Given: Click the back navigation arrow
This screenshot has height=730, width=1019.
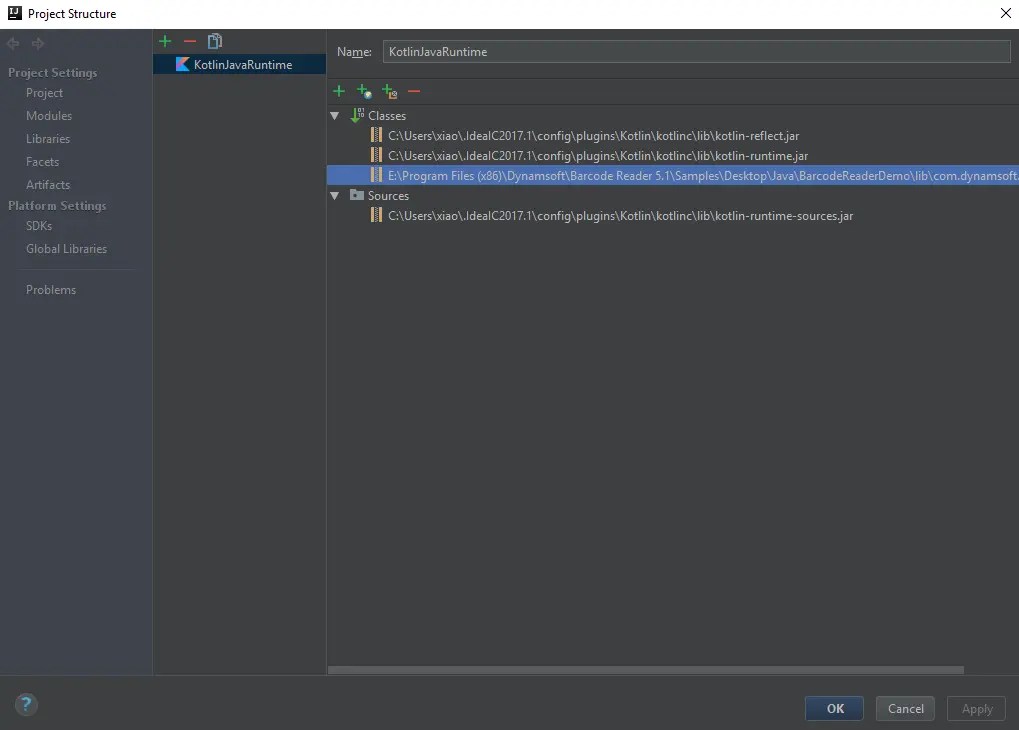Looking at the screenshot, I should 12,43.
